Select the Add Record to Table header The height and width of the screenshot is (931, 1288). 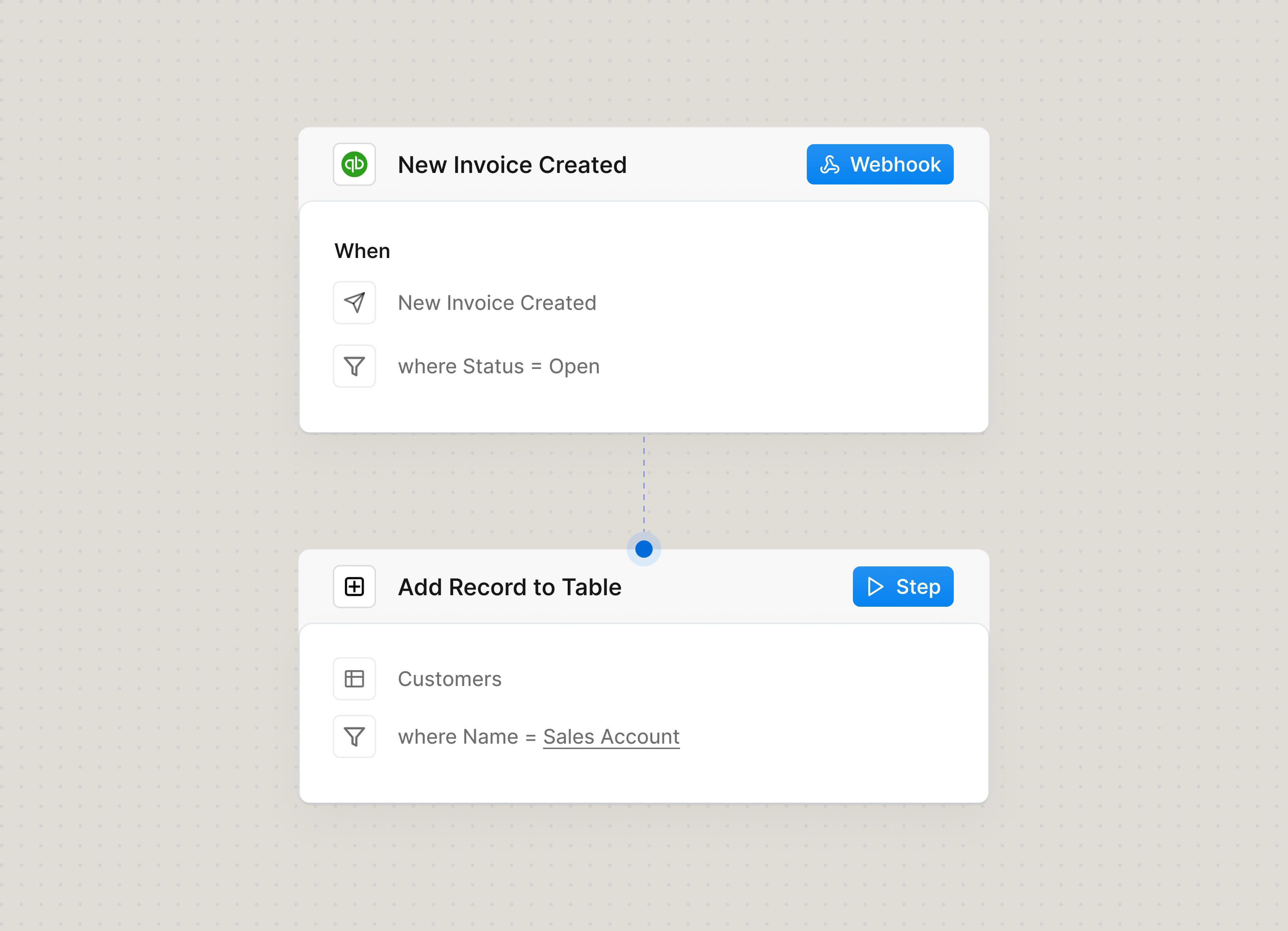point(509,587)
